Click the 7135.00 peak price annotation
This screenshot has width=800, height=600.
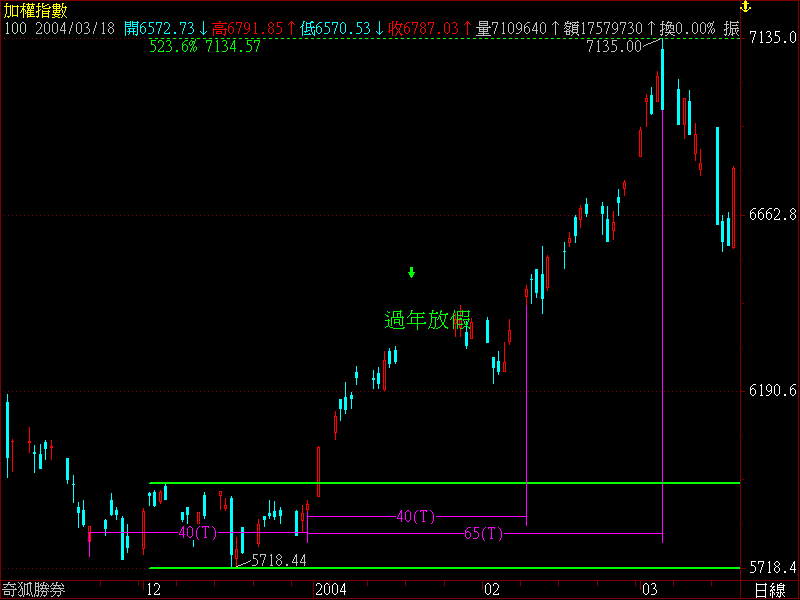pos(614,47)
